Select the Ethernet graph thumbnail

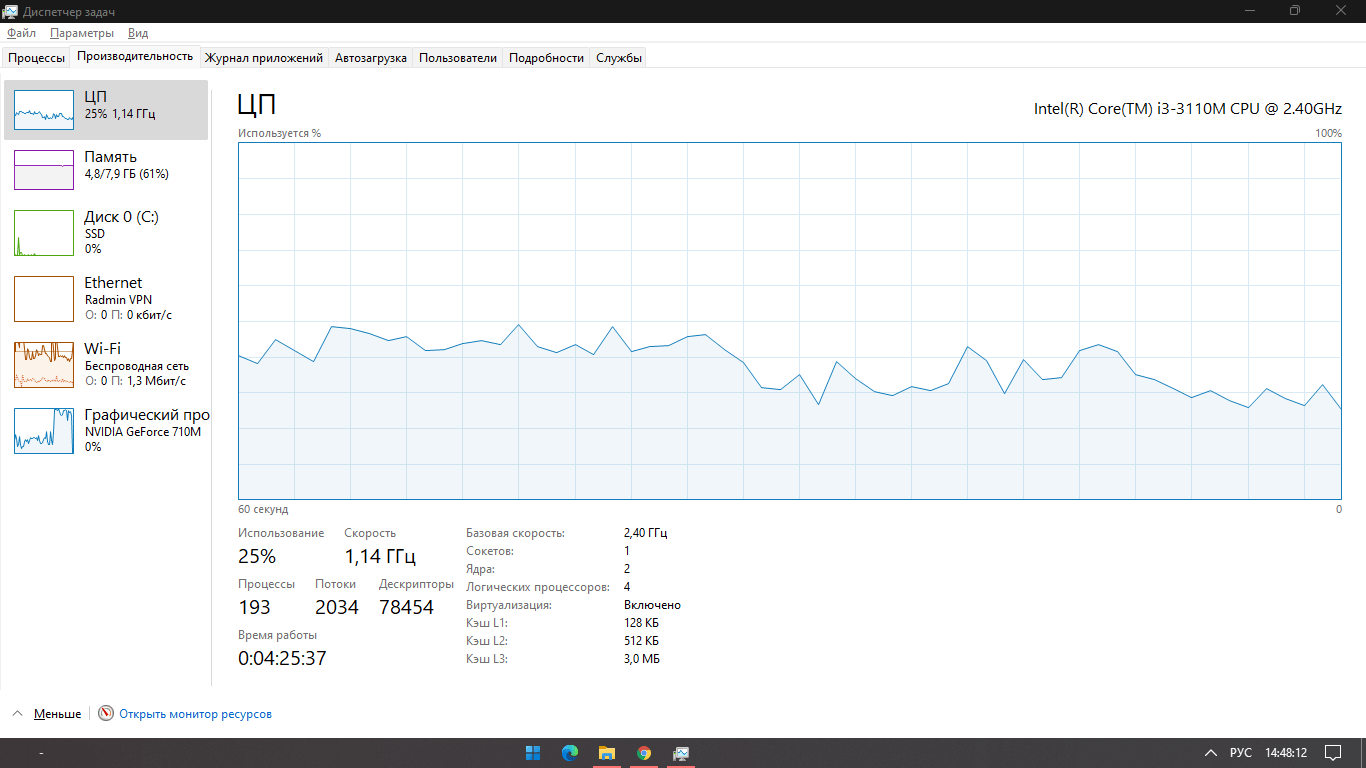click(44, 299)
